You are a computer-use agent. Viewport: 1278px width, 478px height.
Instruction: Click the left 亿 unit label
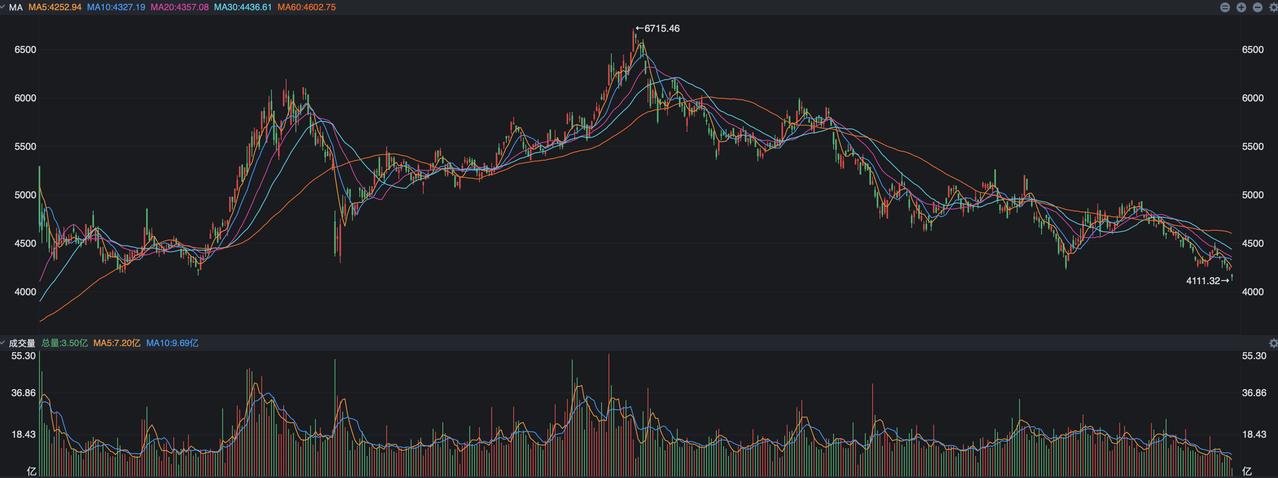(30, 469)
